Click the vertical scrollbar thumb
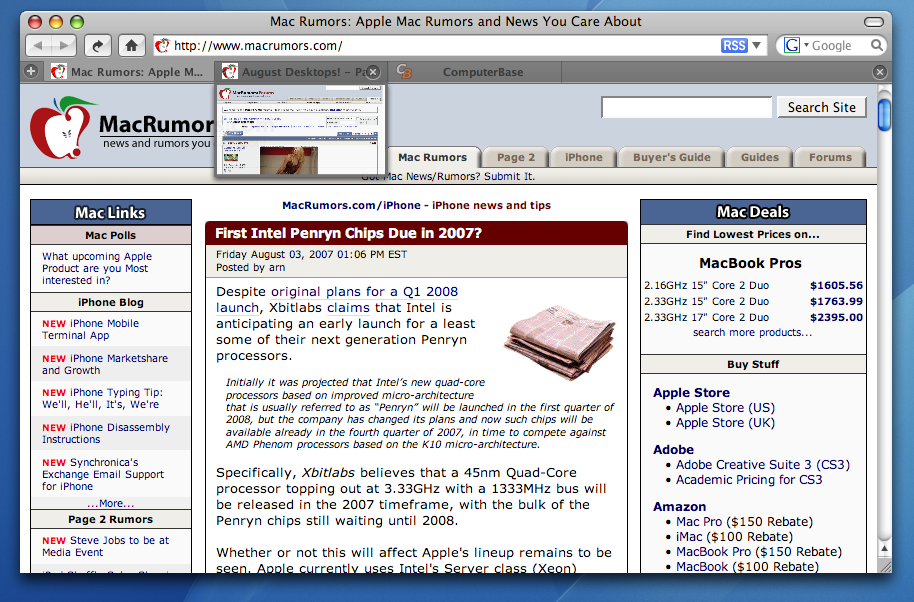This screenshot has height=602, width=914. 884,115
